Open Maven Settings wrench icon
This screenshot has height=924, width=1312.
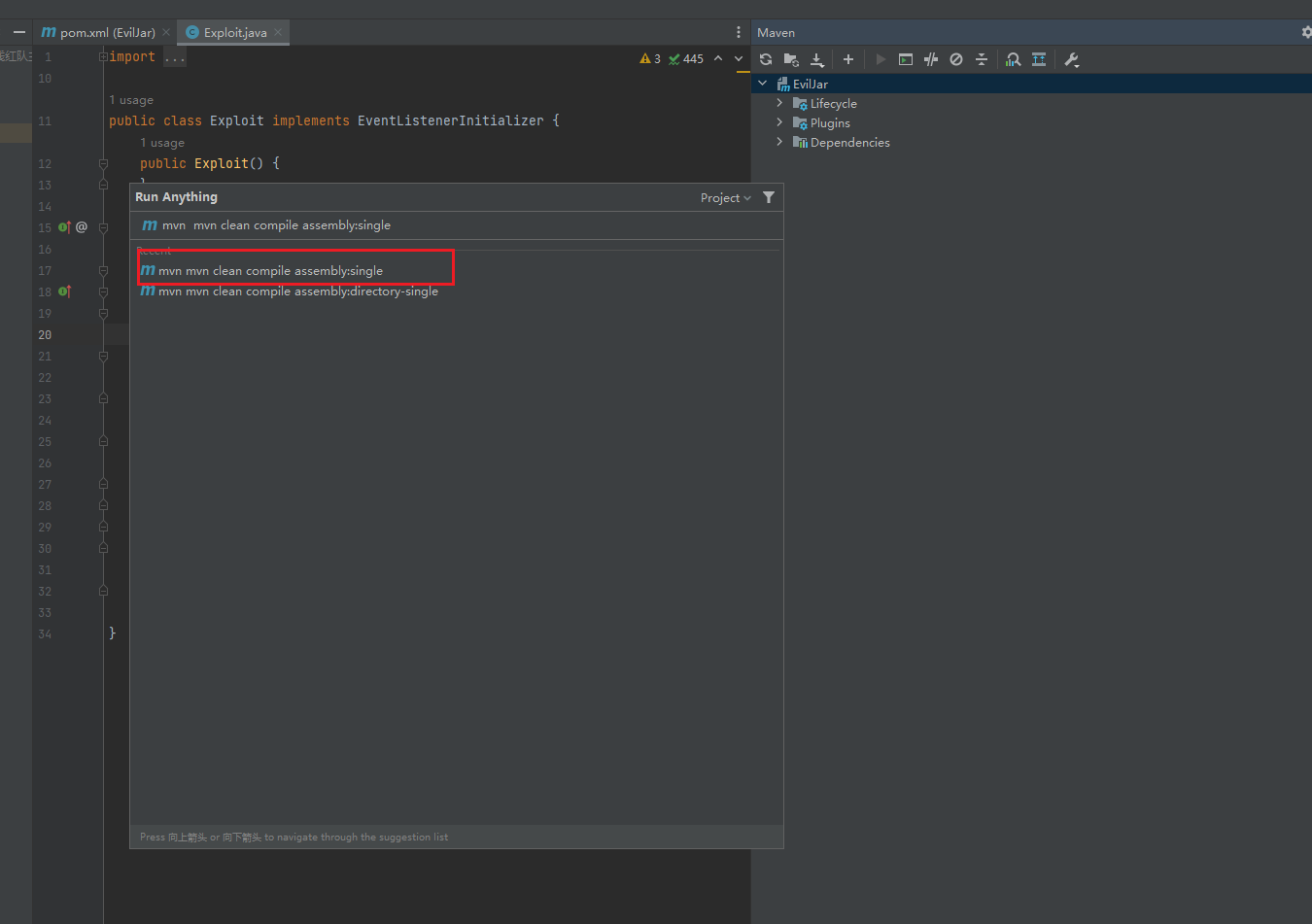coord(1072,59)
